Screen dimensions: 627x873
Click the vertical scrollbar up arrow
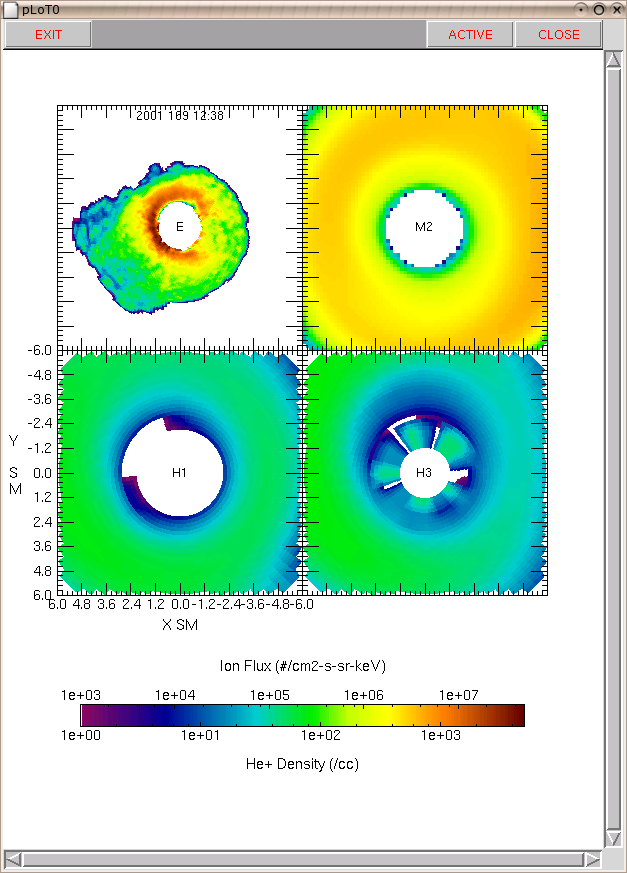614,60
